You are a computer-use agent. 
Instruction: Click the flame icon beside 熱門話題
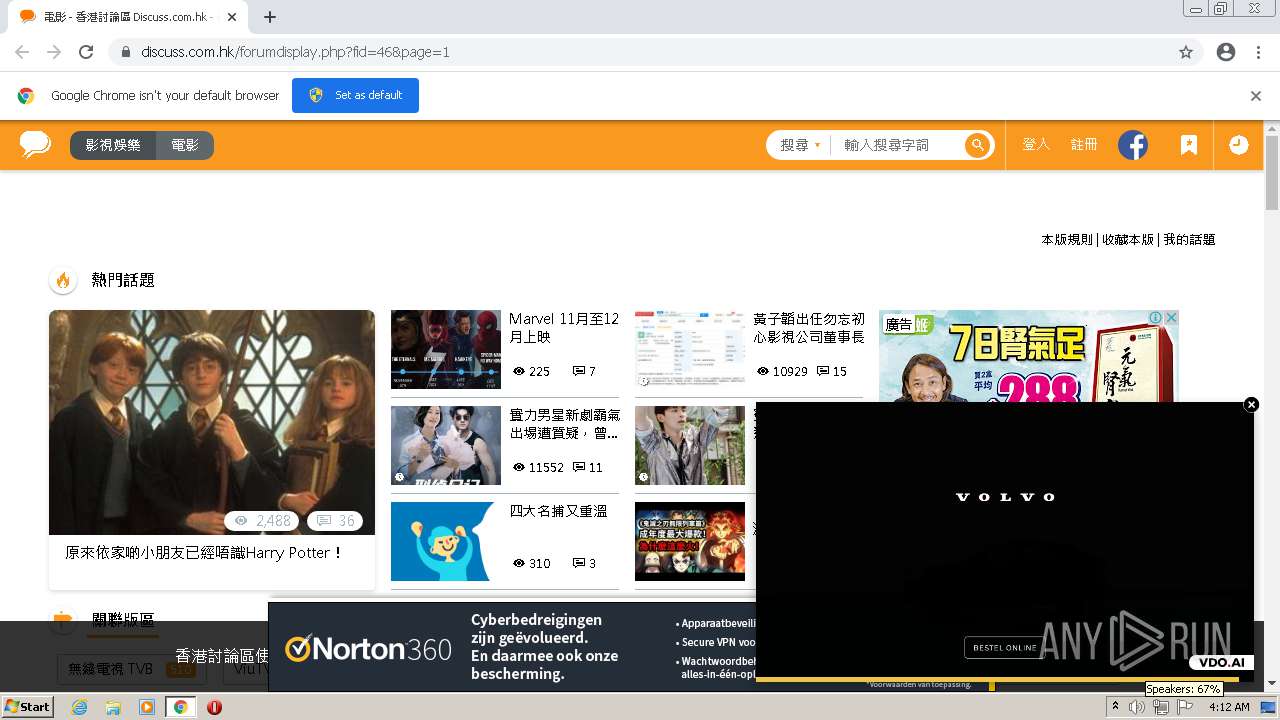click(x=63, y=280)
